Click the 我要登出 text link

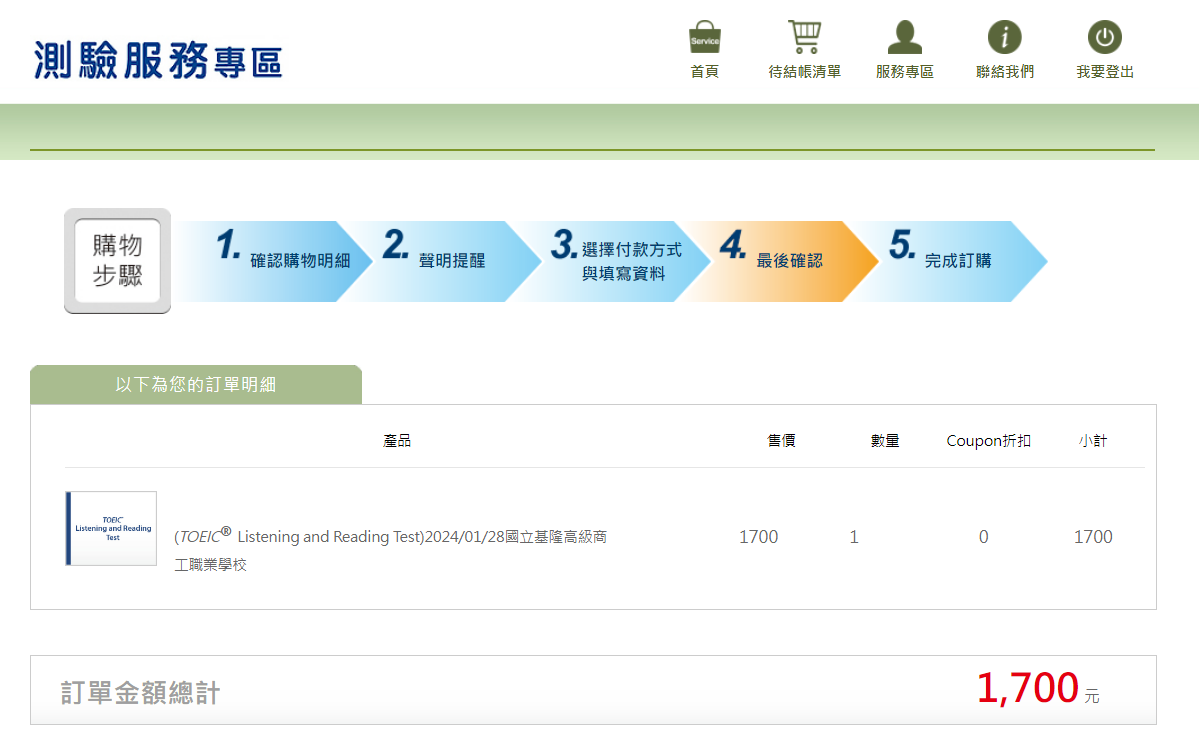tap(1104, 72)
